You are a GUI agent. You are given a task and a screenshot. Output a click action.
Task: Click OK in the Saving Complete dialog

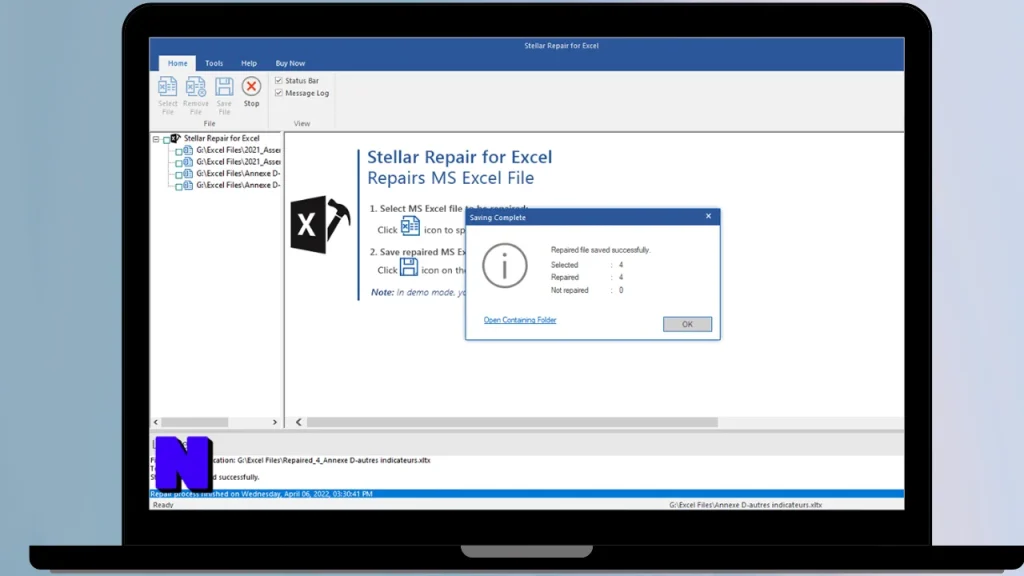[687, 324]
